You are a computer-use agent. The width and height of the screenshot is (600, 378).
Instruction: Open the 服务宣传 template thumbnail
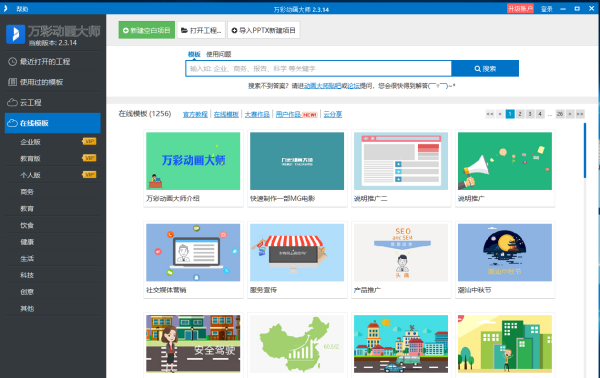(297, 253)
